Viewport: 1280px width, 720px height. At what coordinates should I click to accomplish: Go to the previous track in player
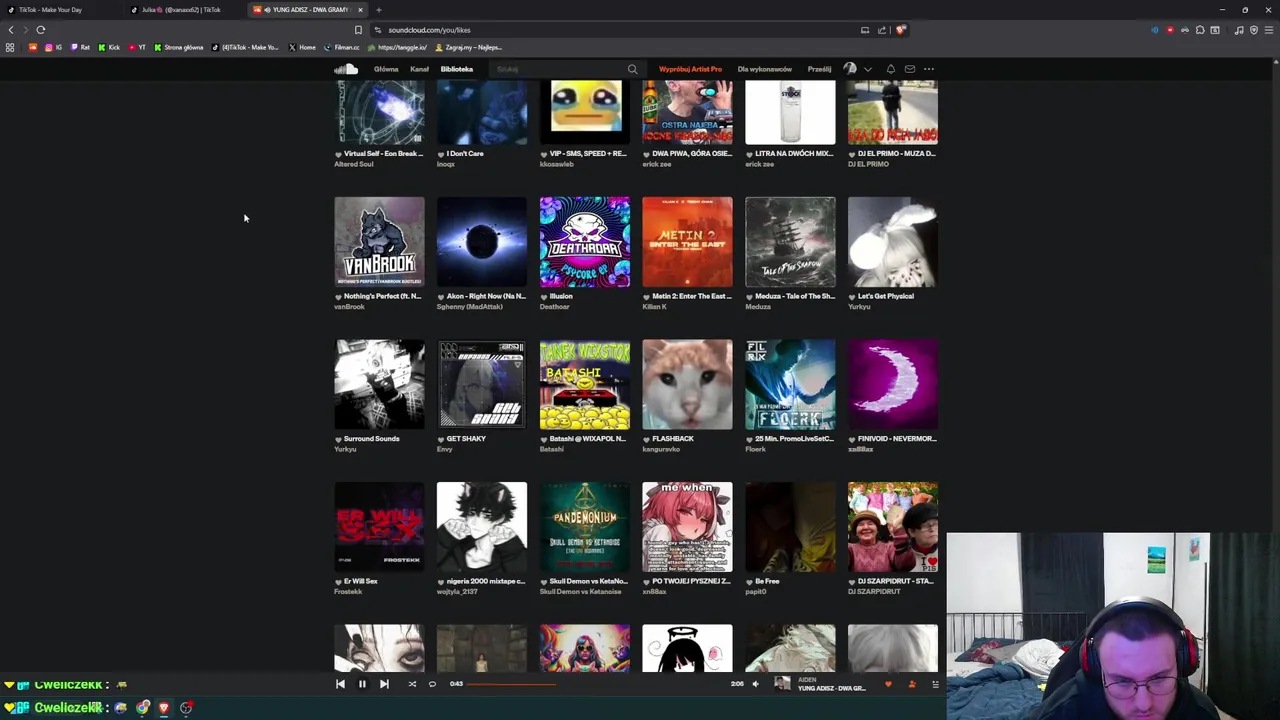[x=340, y=684]
